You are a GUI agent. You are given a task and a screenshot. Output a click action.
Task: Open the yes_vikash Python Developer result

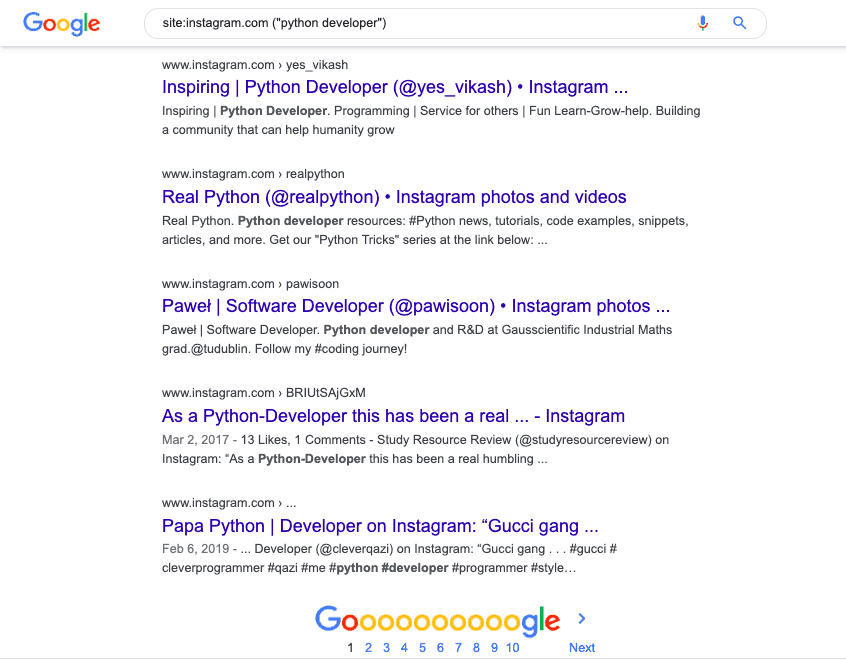(395, 87)
